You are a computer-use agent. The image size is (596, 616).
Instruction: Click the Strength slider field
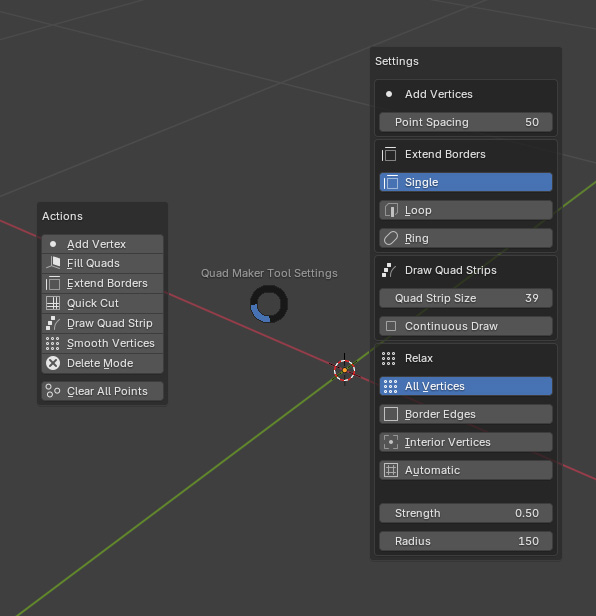[x=466, y=513]
